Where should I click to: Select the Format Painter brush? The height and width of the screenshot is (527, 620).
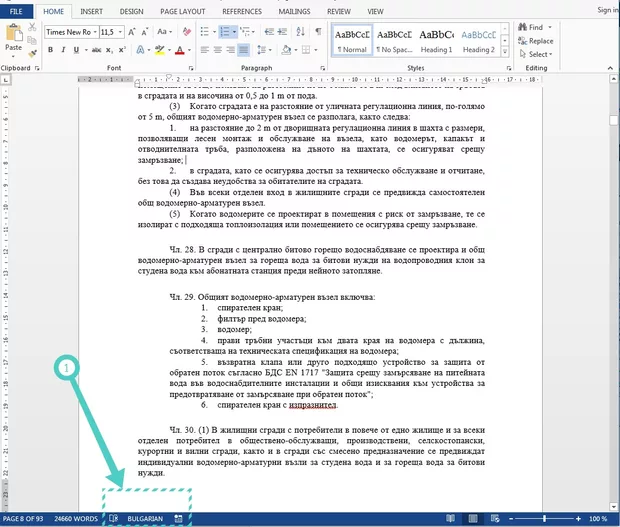click(x=33, y=54)
